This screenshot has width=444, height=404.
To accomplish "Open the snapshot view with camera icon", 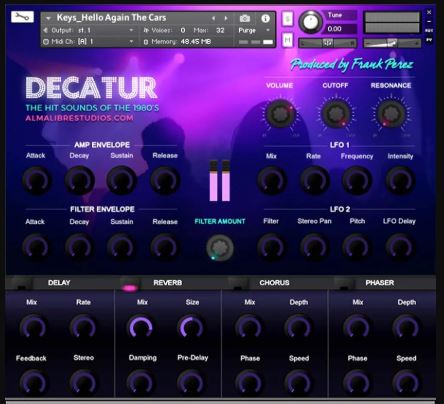I will pyautogui.click(x=245, y=19).
